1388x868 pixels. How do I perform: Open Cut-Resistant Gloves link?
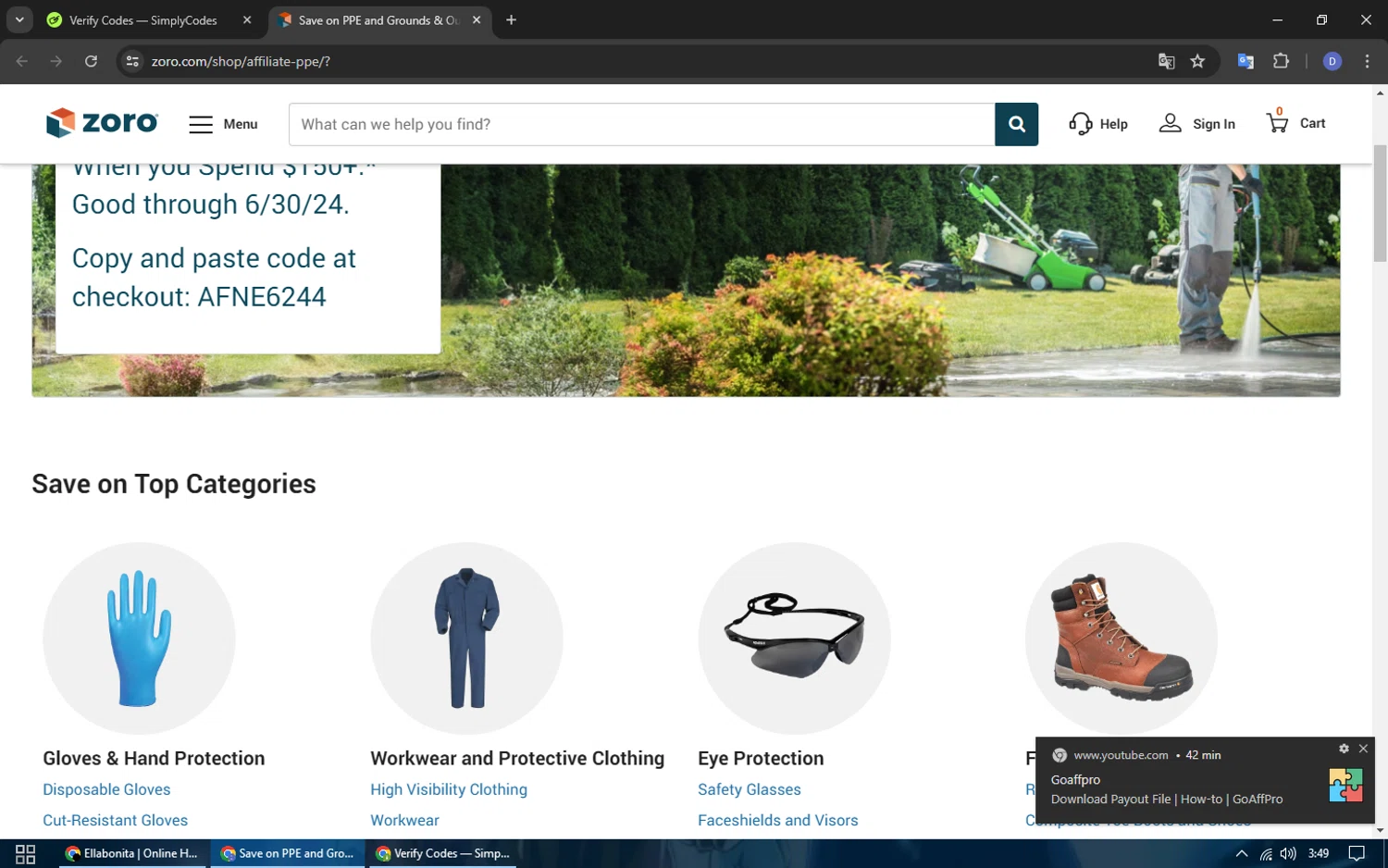[115, 820]
